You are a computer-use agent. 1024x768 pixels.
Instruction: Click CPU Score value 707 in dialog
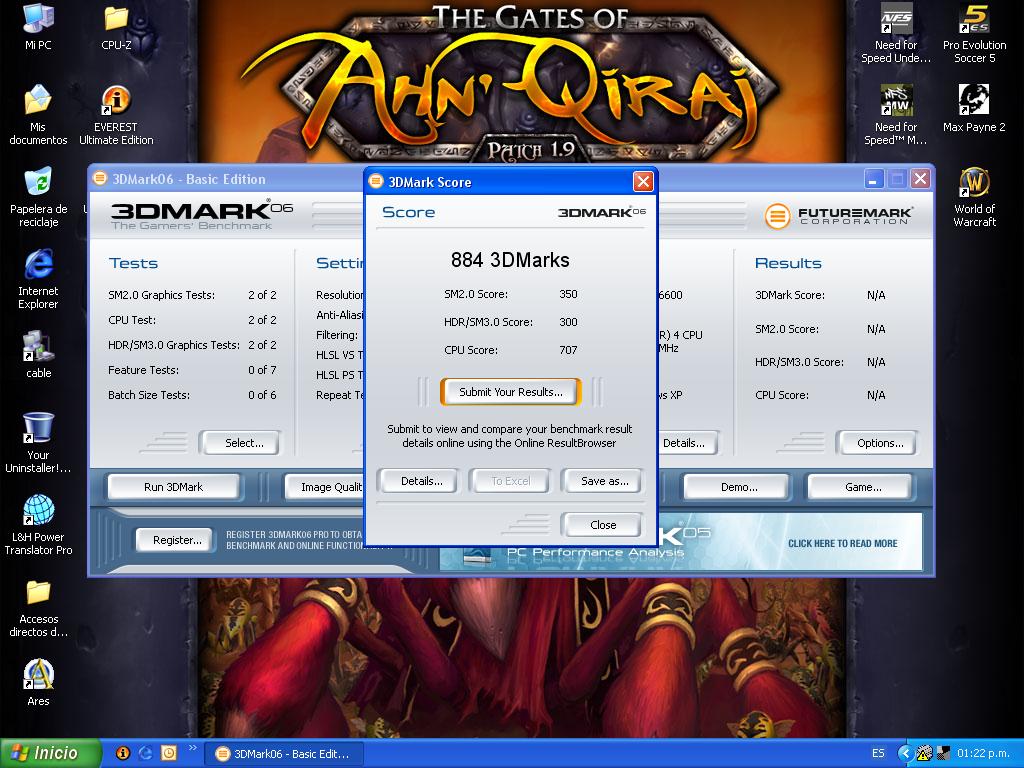click(x=568, y=350)
